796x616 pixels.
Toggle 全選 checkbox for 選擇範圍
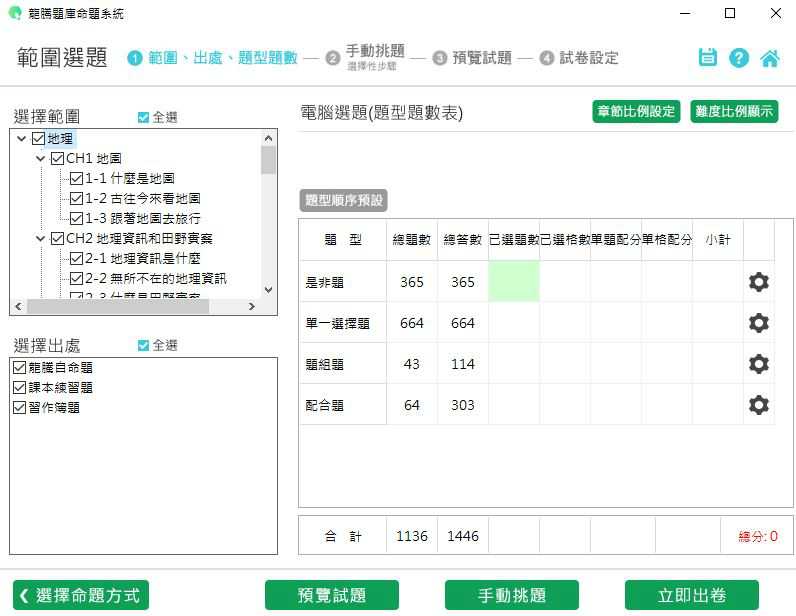click(143, 117)
